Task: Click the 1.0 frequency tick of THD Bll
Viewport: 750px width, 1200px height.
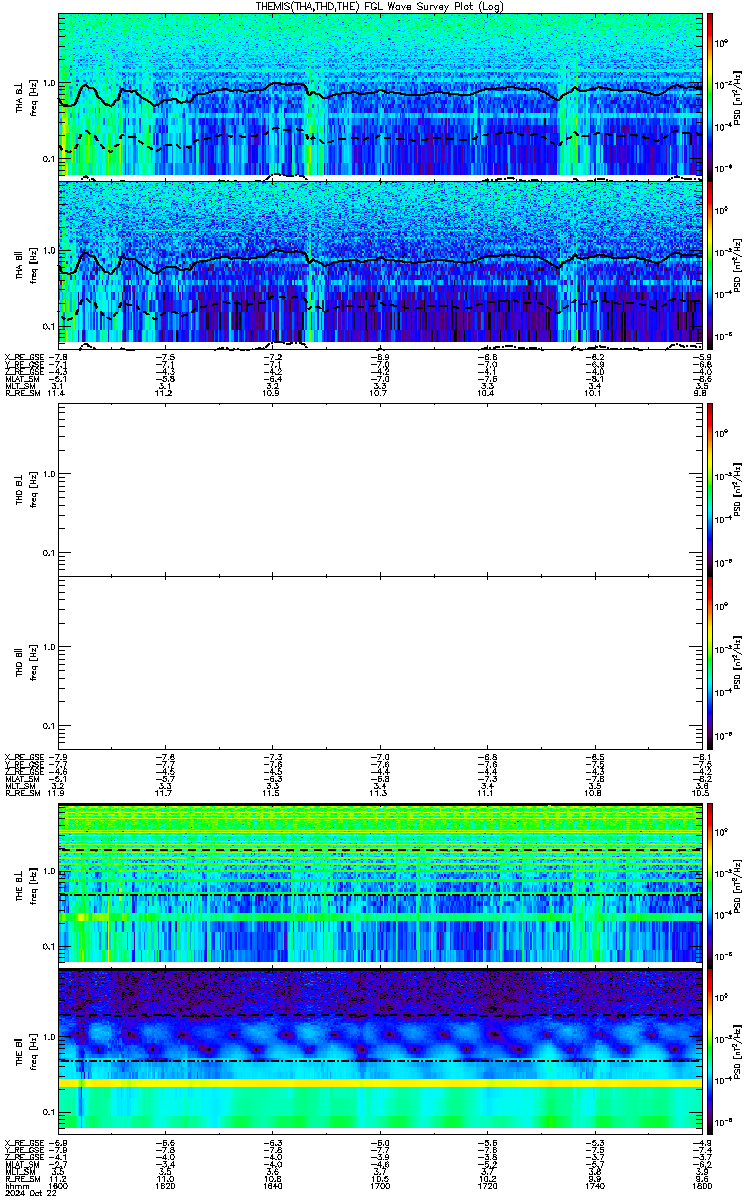Action: coord(49,647)
